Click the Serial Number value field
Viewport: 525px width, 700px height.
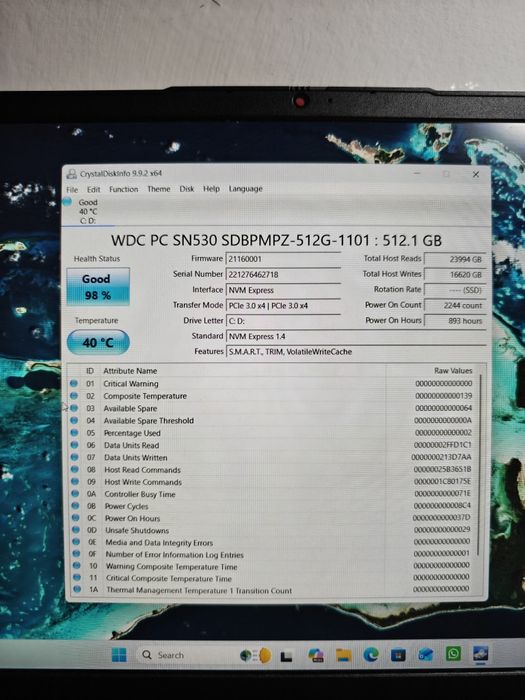[283, 275]
